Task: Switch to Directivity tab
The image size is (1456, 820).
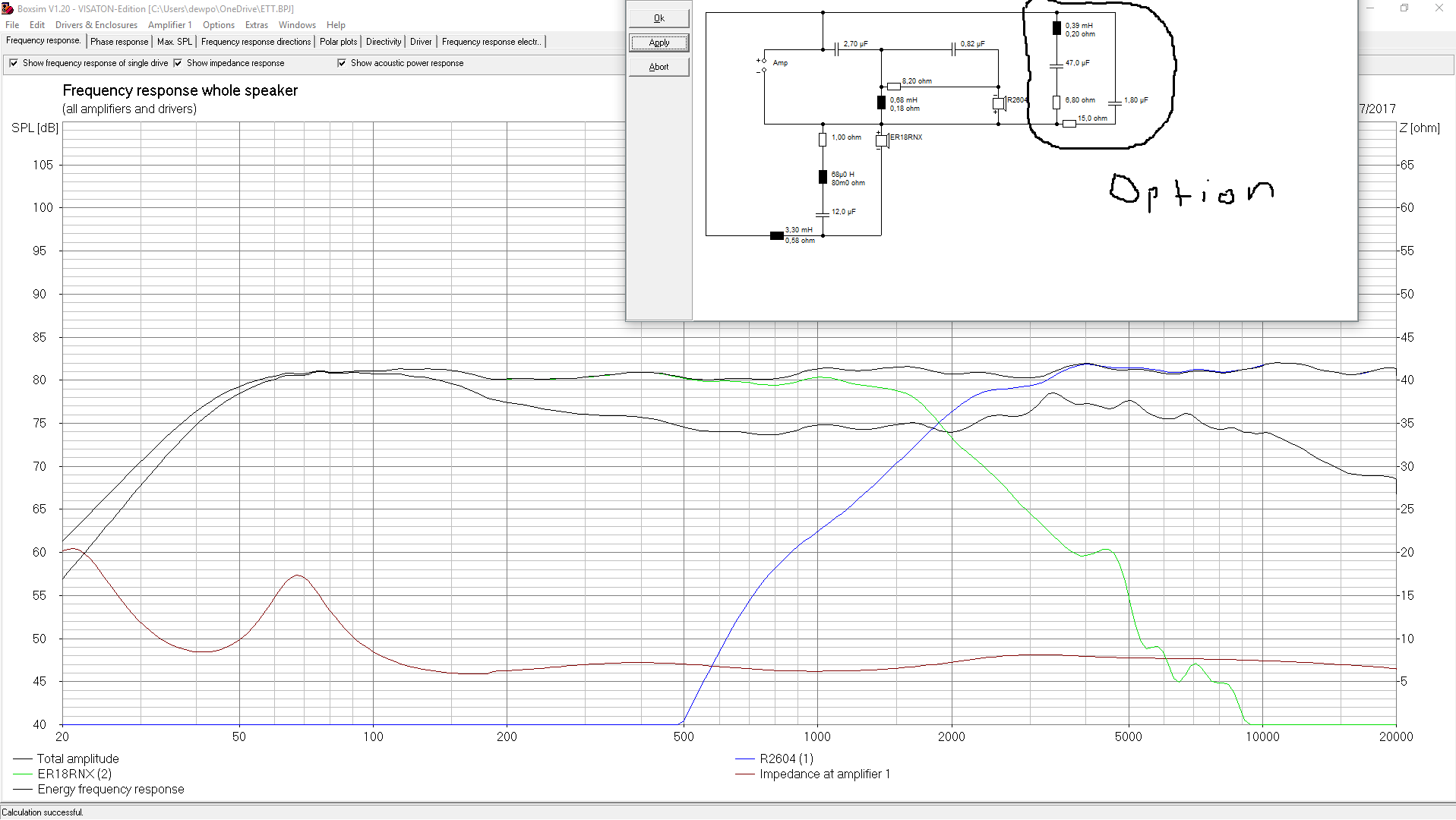Action: pos(384,42)
